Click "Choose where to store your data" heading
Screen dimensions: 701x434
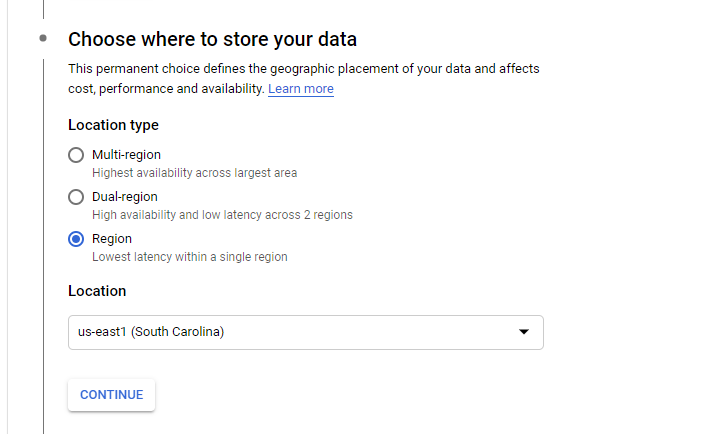(x=212, y=40)
